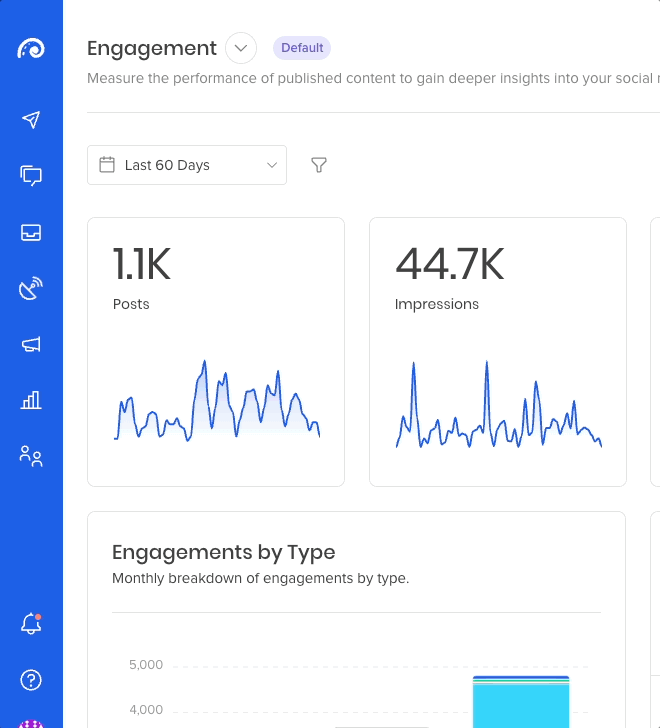Viewport: 660px width, 728px height.
Task: Open help via the question mark icon
Action: click(x=31, y=680)
